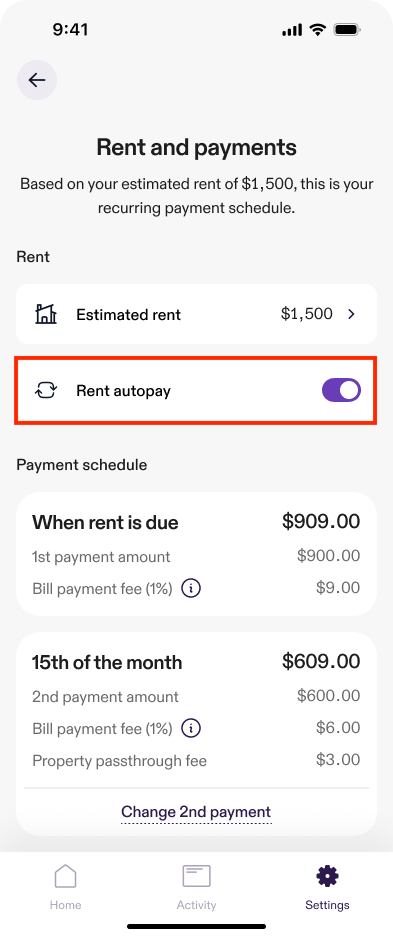The width and height of the screenshot is (393, 937).
Task: Open the Estimated rent row
Action: [x=196, y=314]
